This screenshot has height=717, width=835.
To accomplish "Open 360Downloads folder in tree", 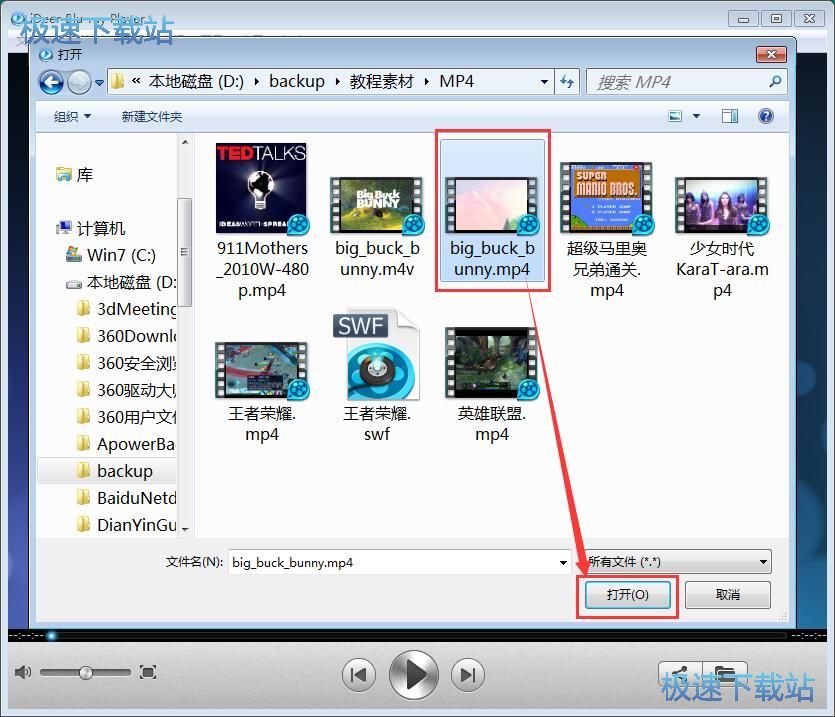I will point(127,336).
